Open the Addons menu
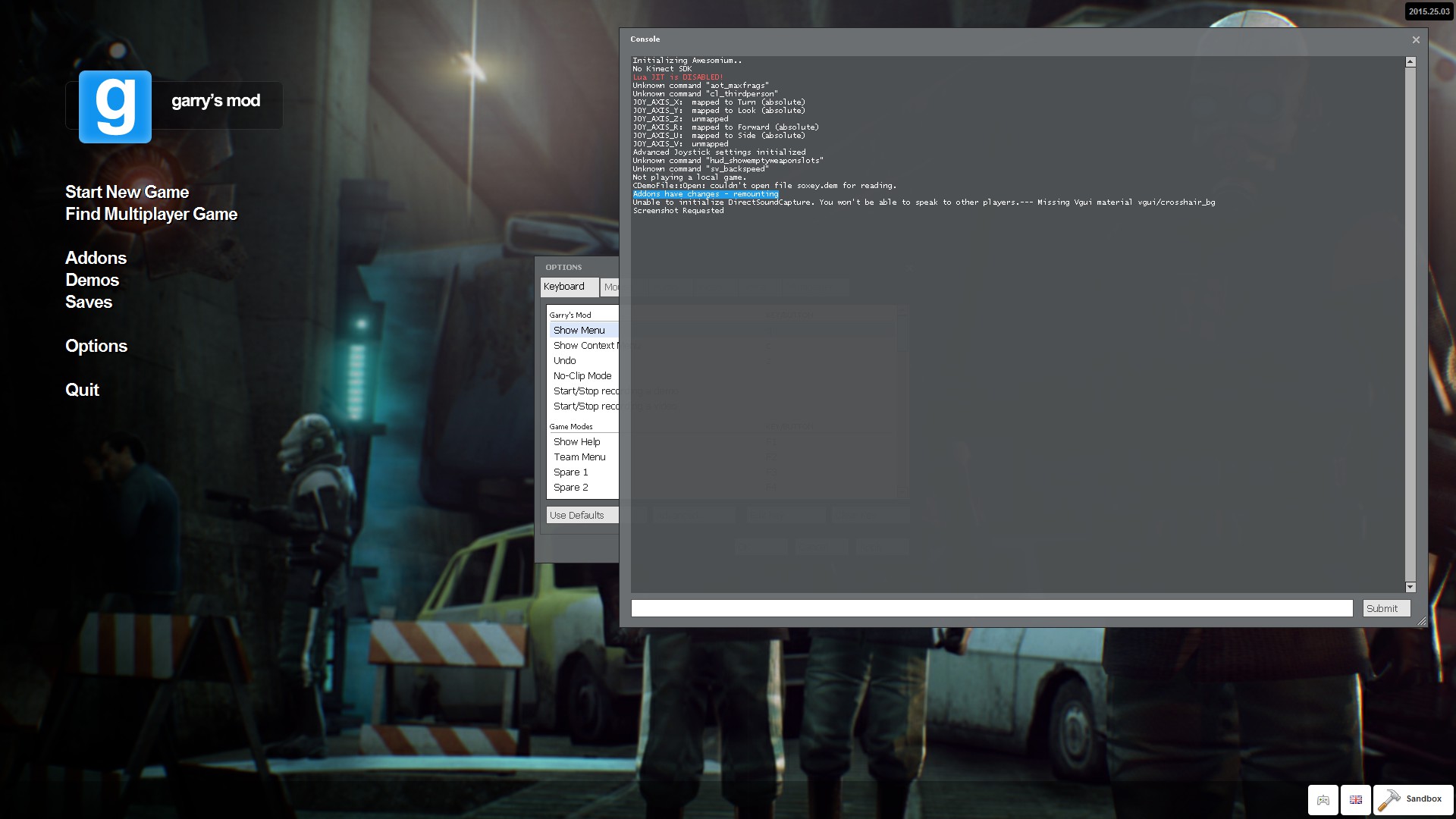This screenshot has height=819, width=1456. tap(96, 258)
